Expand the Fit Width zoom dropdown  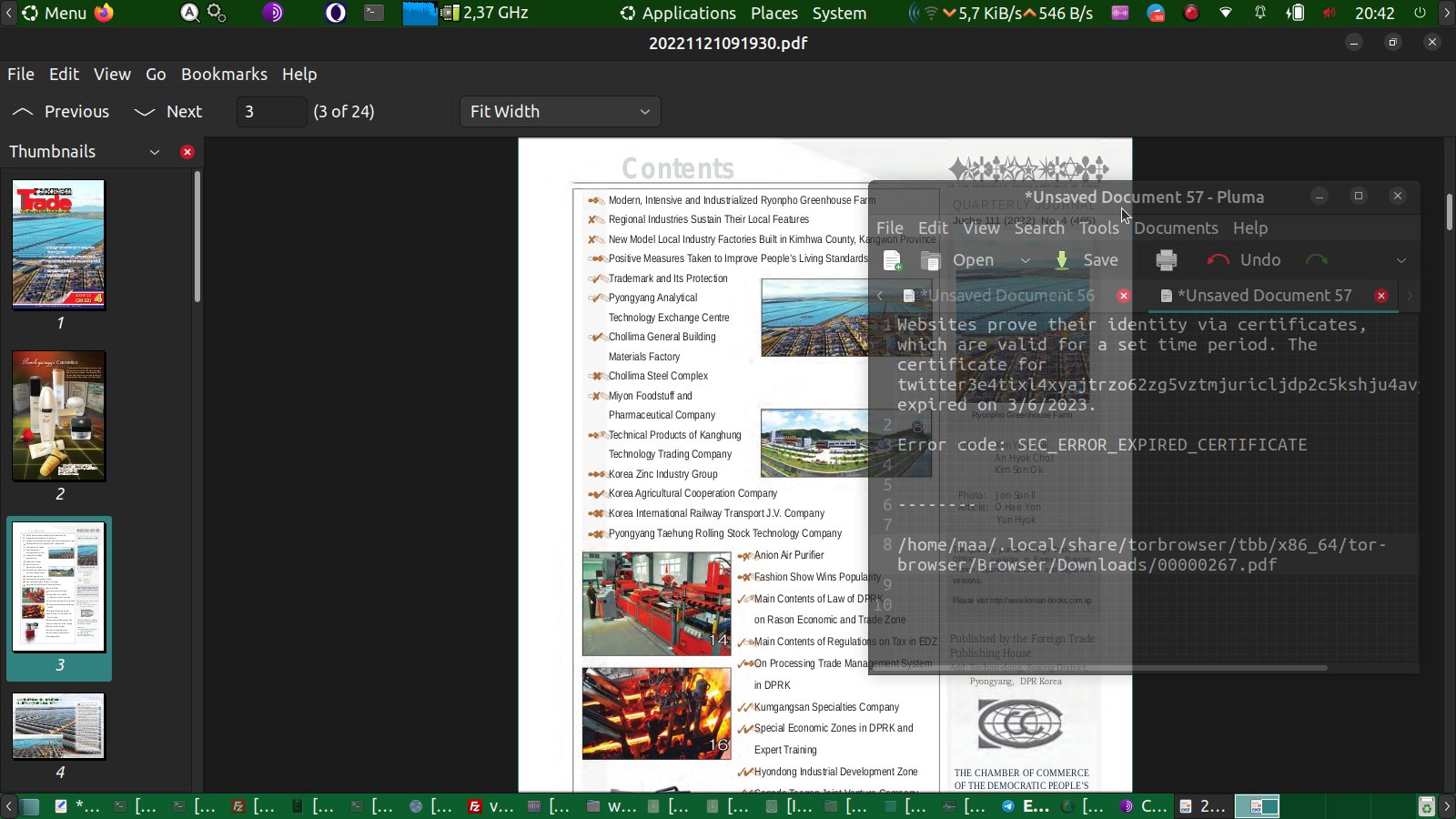pyautogui.click(x=560, y=112)
